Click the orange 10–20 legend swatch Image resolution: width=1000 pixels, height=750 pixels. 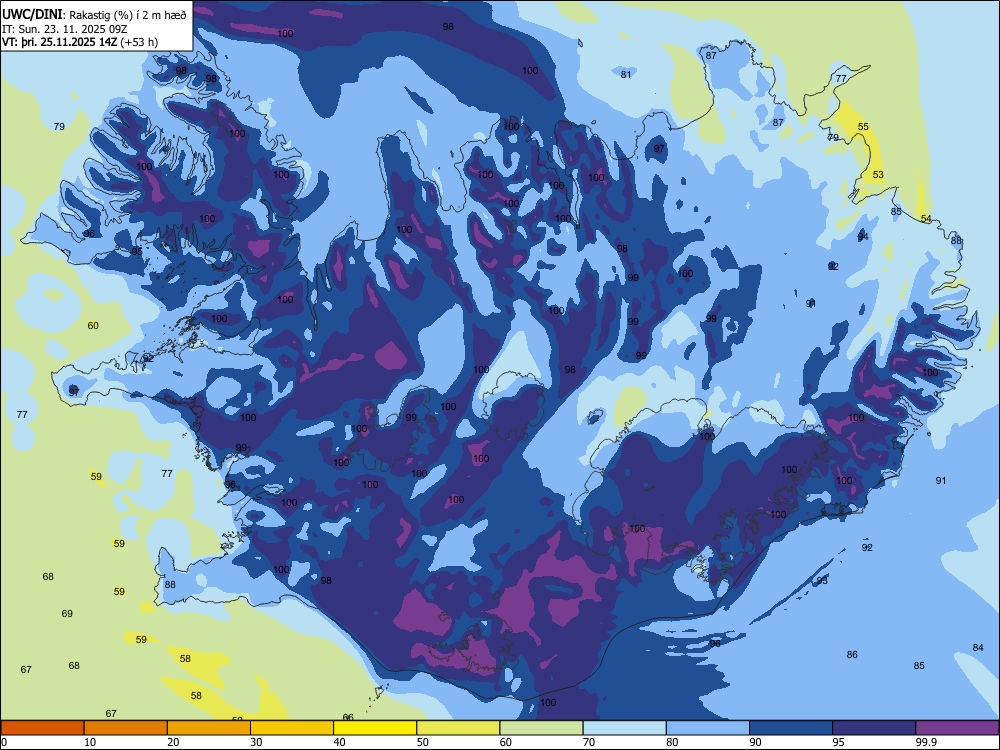126,728
